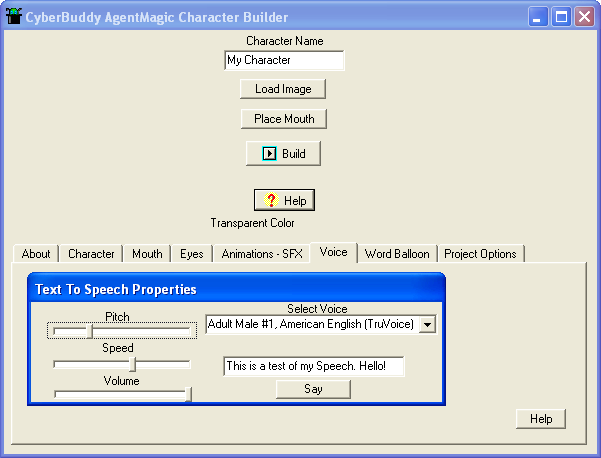Open the Animations - SFX tab

coord(262,254)
